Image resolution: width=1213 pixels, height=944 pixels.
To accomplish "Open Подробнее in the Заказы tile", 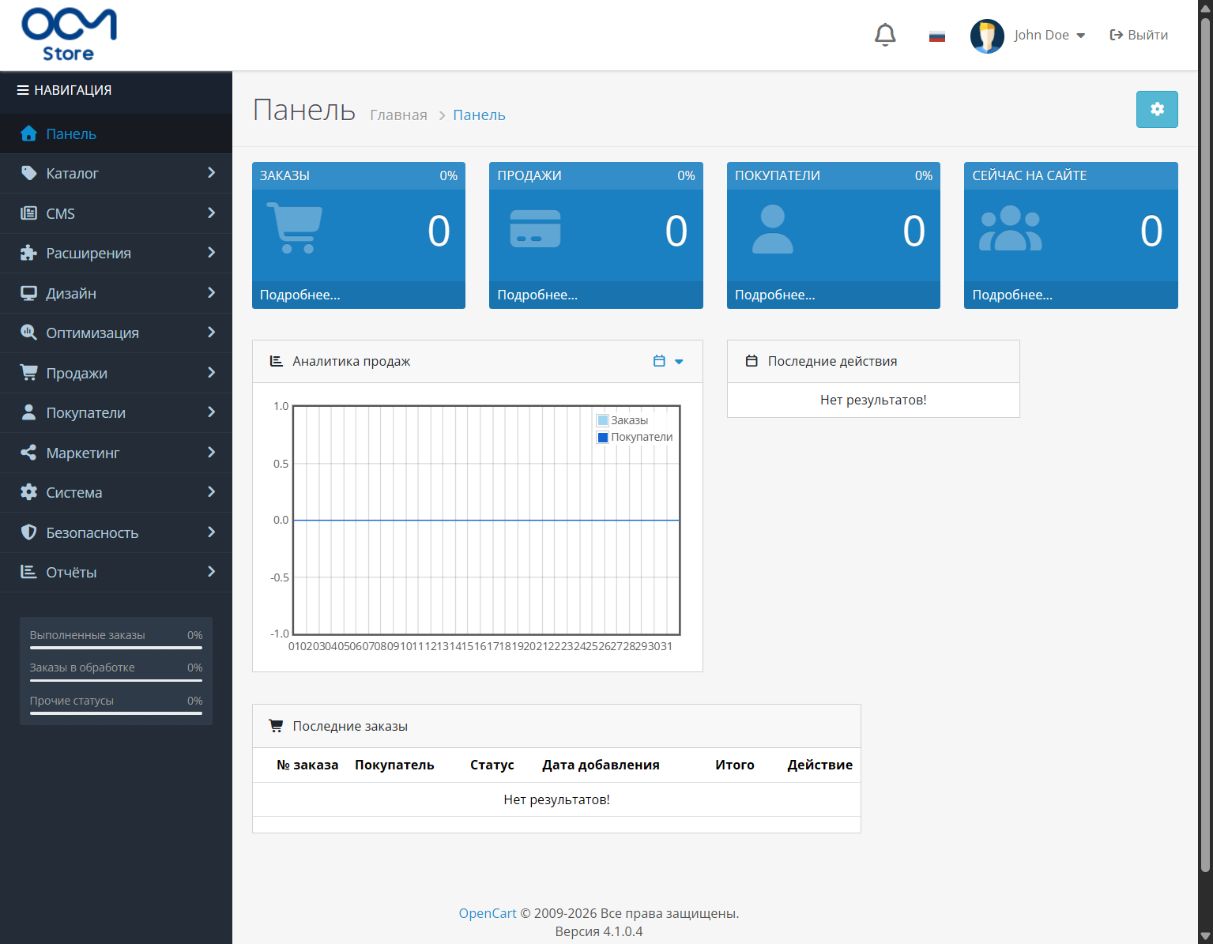I will (x=300, y=295).
